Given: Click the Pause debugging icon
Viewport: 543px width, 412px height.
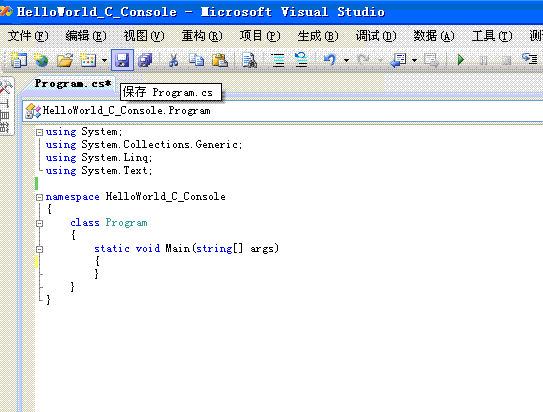Looking at the screenshot, I should [483, 60].
